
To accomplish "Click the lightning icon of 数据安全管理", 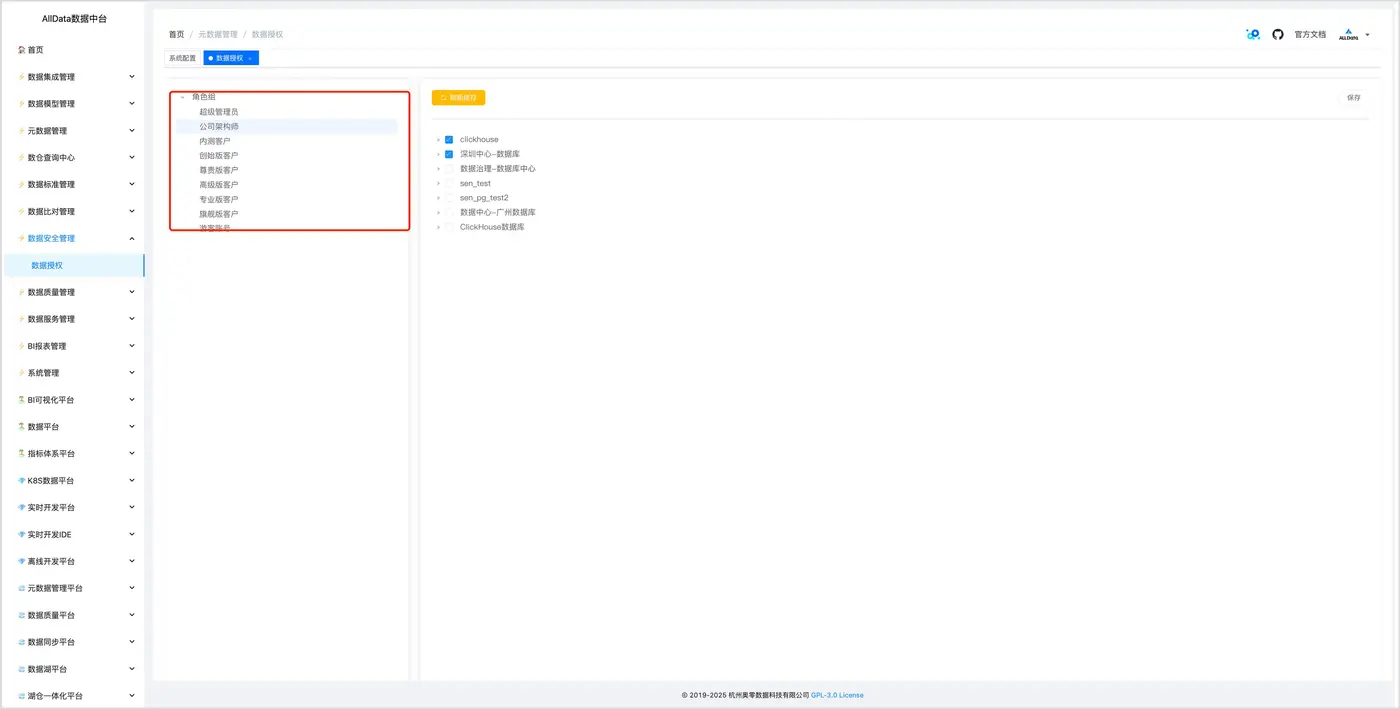I will 21,239.
